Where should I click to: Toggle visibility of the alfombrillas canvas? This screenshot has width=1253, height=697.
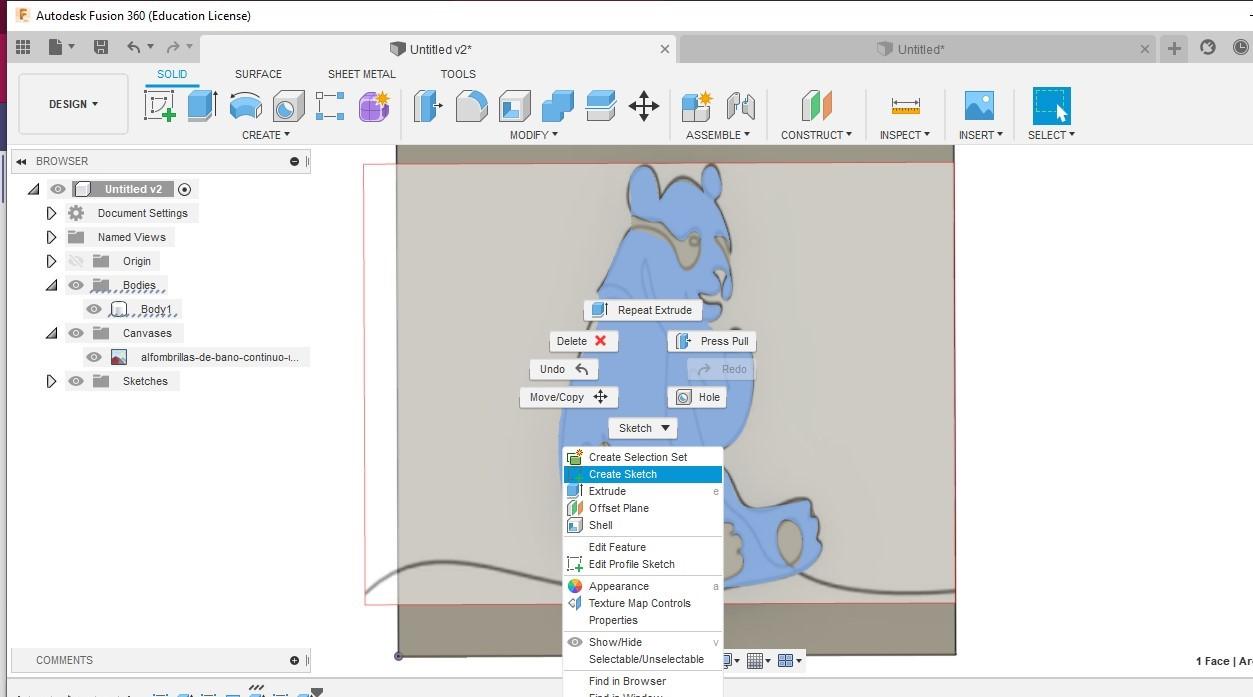click(x=94, y=357)
